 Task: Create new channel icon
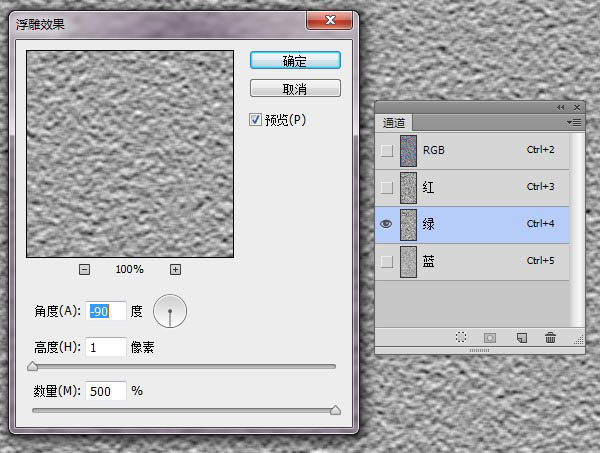click(521, 338)
